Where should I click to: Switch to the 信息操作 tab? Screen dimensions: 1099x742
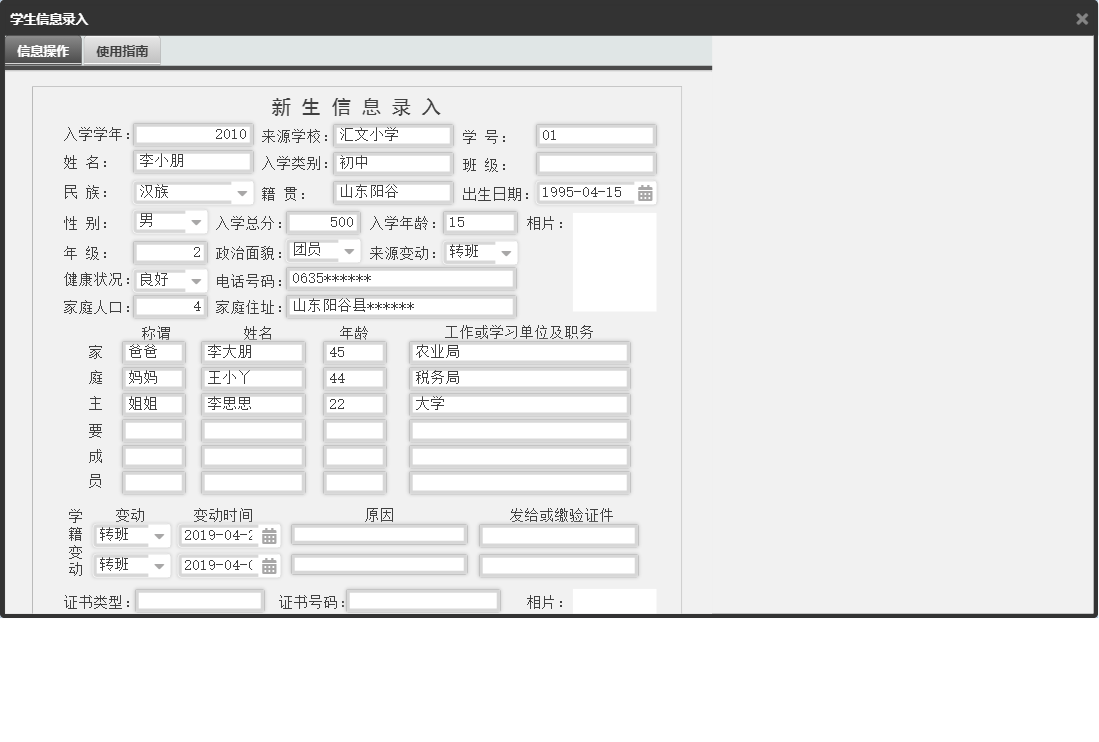click(43, 51)
